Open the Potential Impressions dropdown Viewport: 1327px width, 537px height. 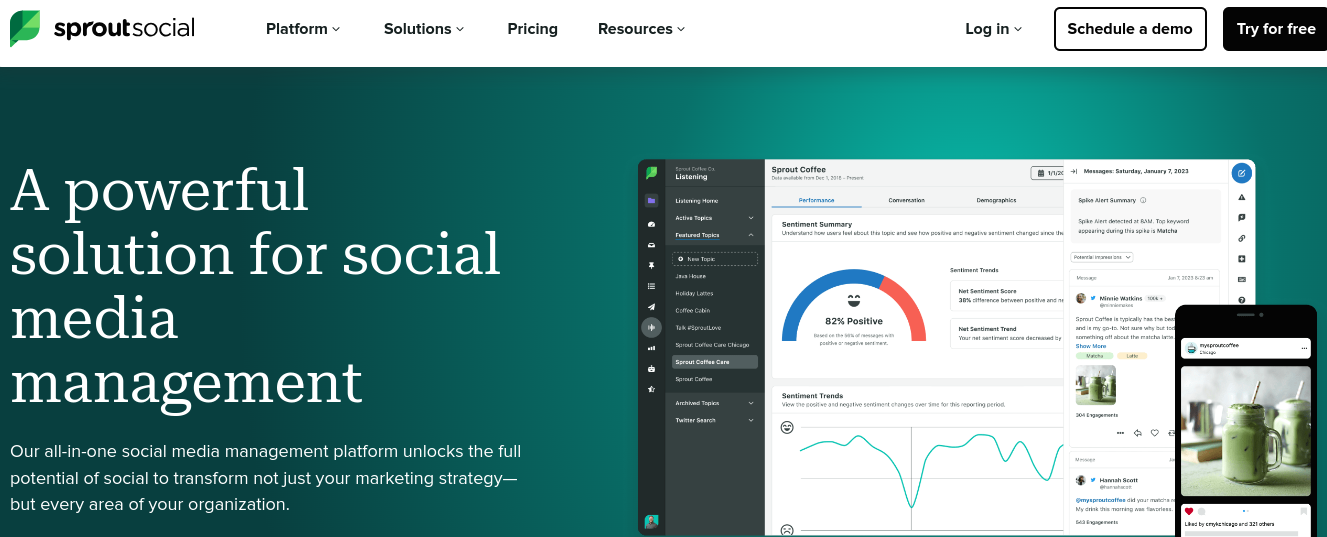(x=1102, y=257)
